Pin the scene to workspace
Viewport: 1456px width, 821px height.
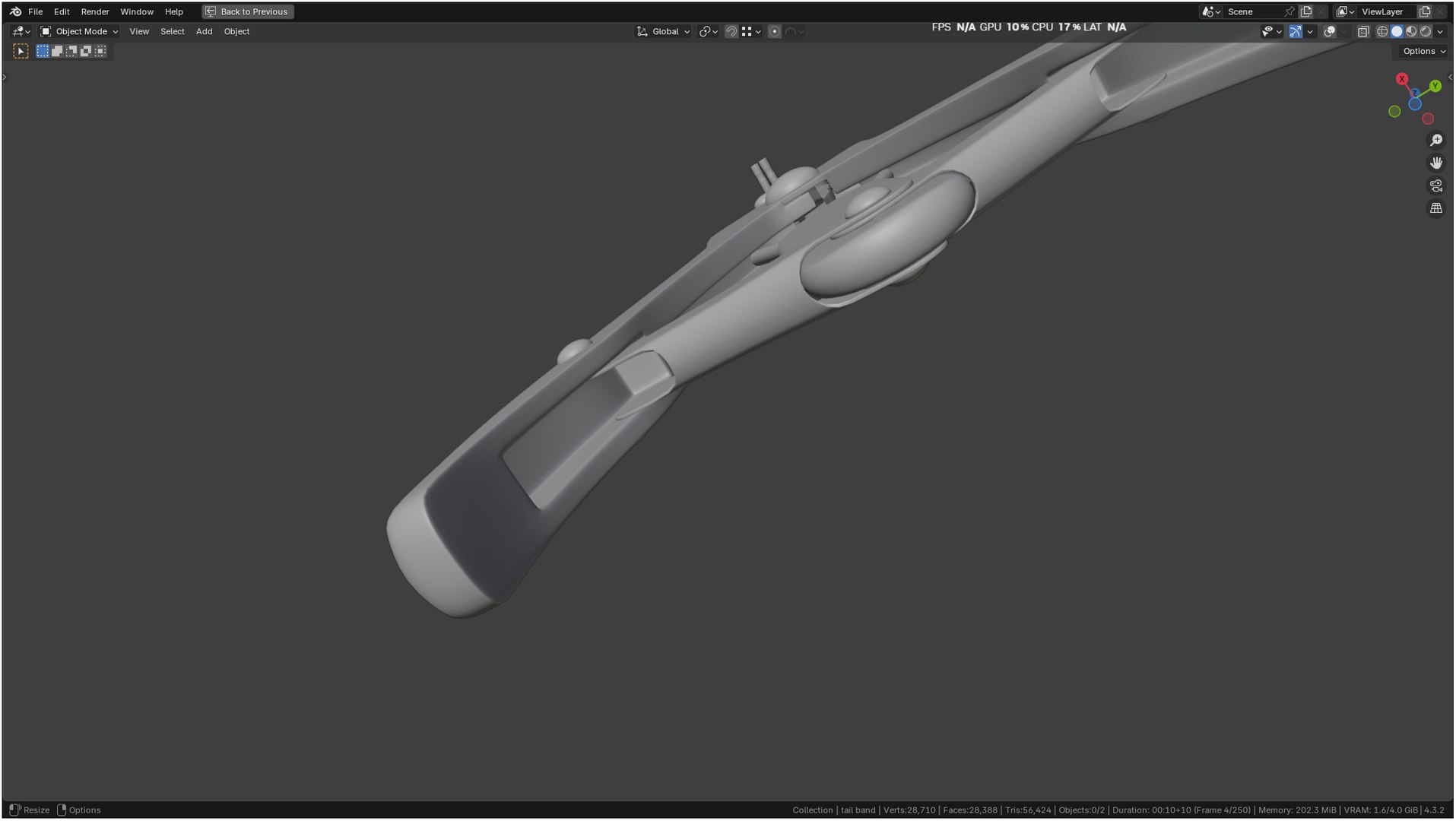click(x=1289, y=11)
